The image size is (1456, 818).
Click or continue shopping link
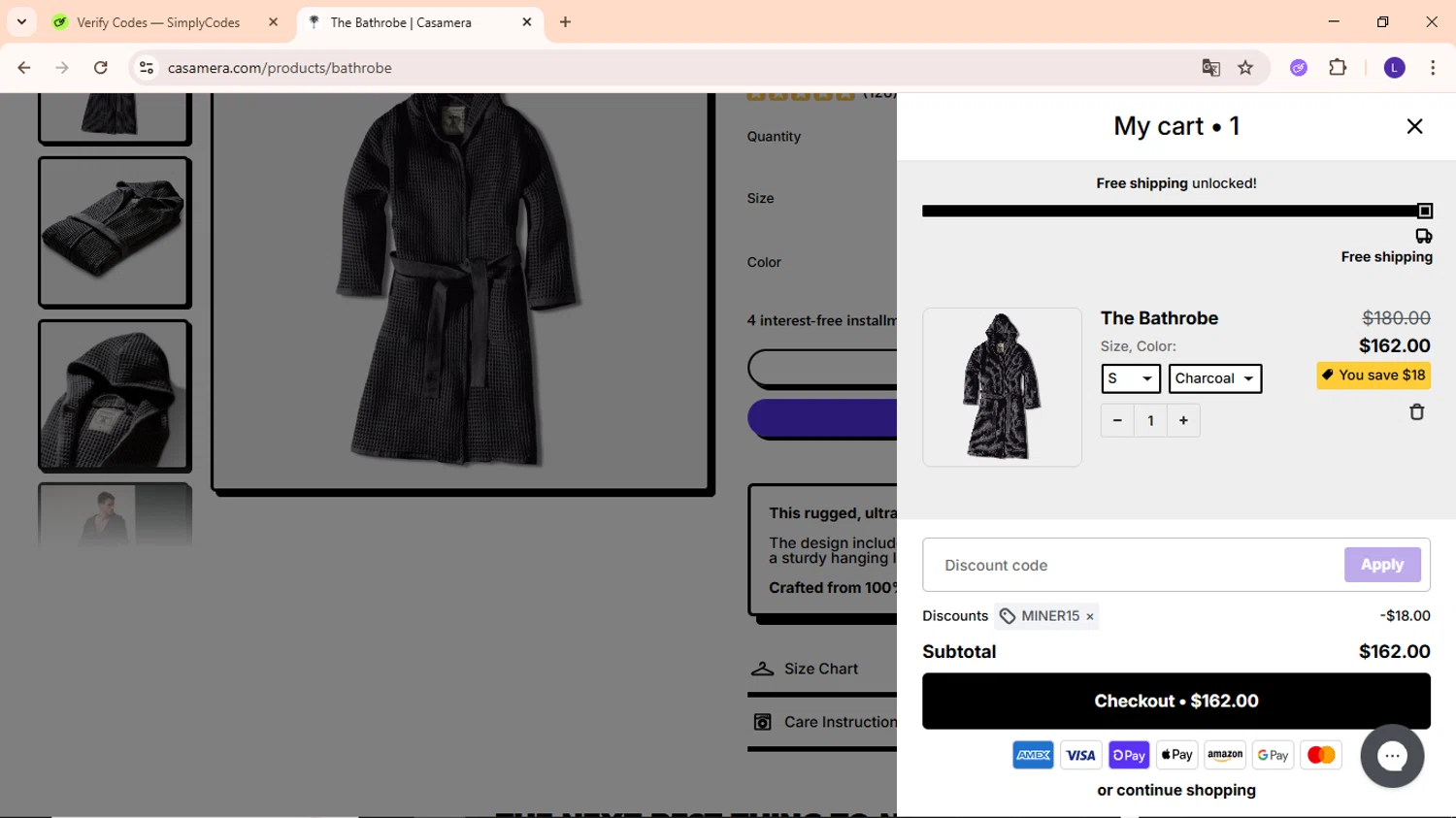pyautogui.click(x=1176, y=790)
